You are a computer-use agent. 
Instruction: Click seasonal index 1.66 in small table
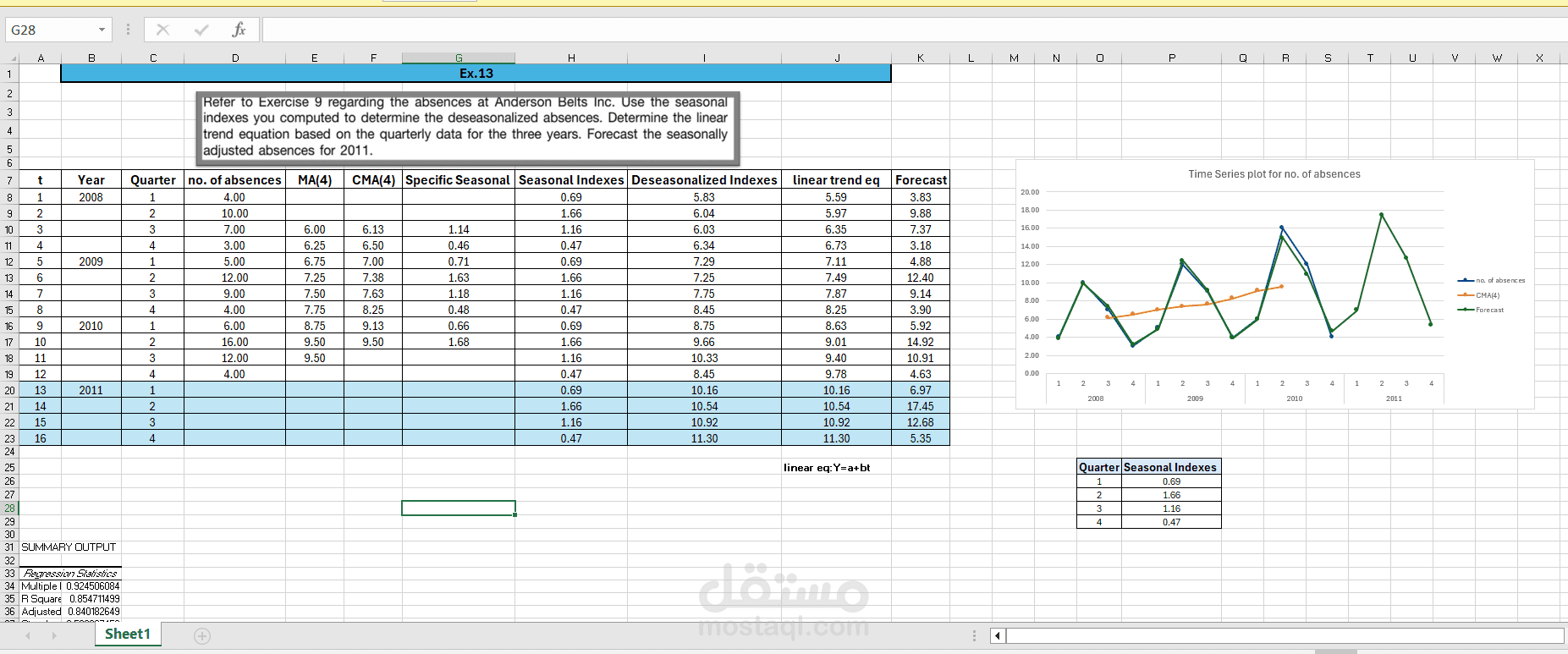coord(1171,495)
